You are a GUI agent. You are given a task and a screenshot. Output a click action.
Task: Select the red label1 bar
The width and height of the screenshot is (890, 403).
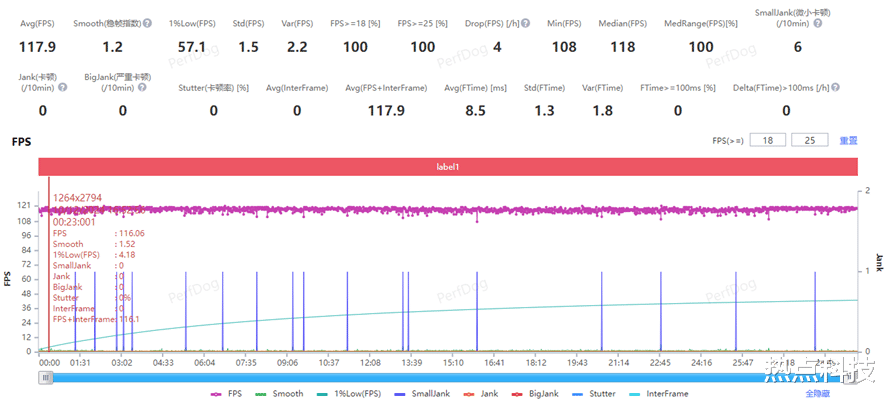(448, 167)
